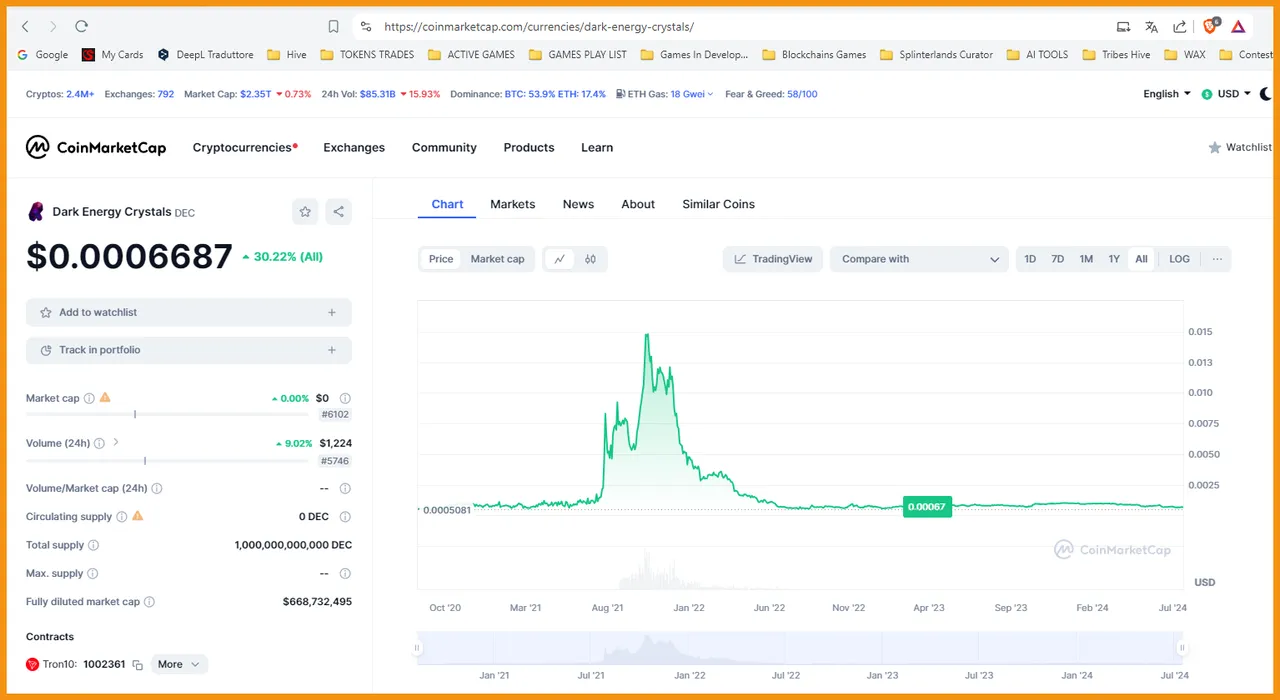
Task: Switch chart to candlestick view icon
Action: [591, 259]
